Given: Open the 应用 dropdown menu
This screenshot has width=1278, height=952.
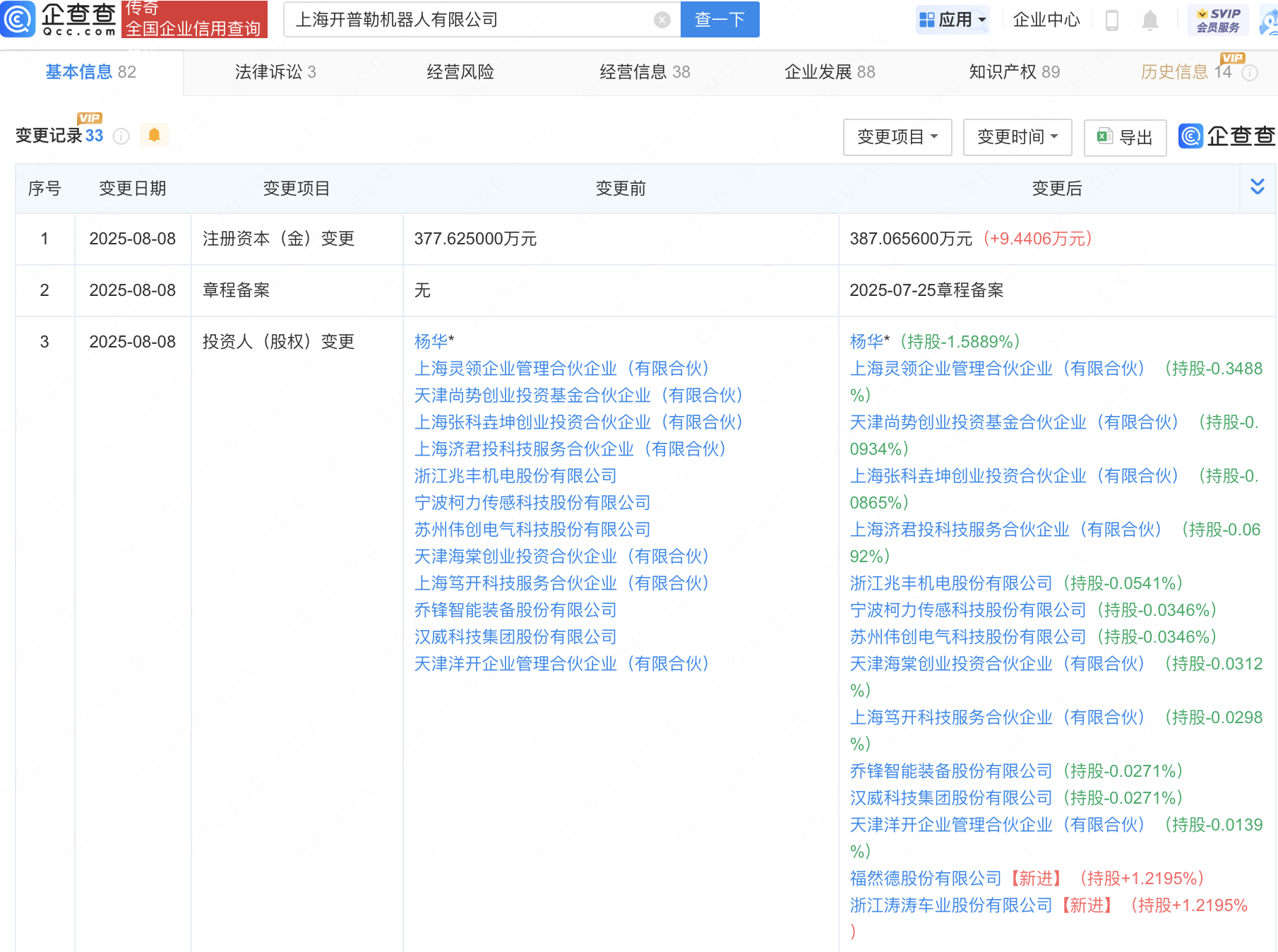Looking at the screenshot, I should [952, 20].
